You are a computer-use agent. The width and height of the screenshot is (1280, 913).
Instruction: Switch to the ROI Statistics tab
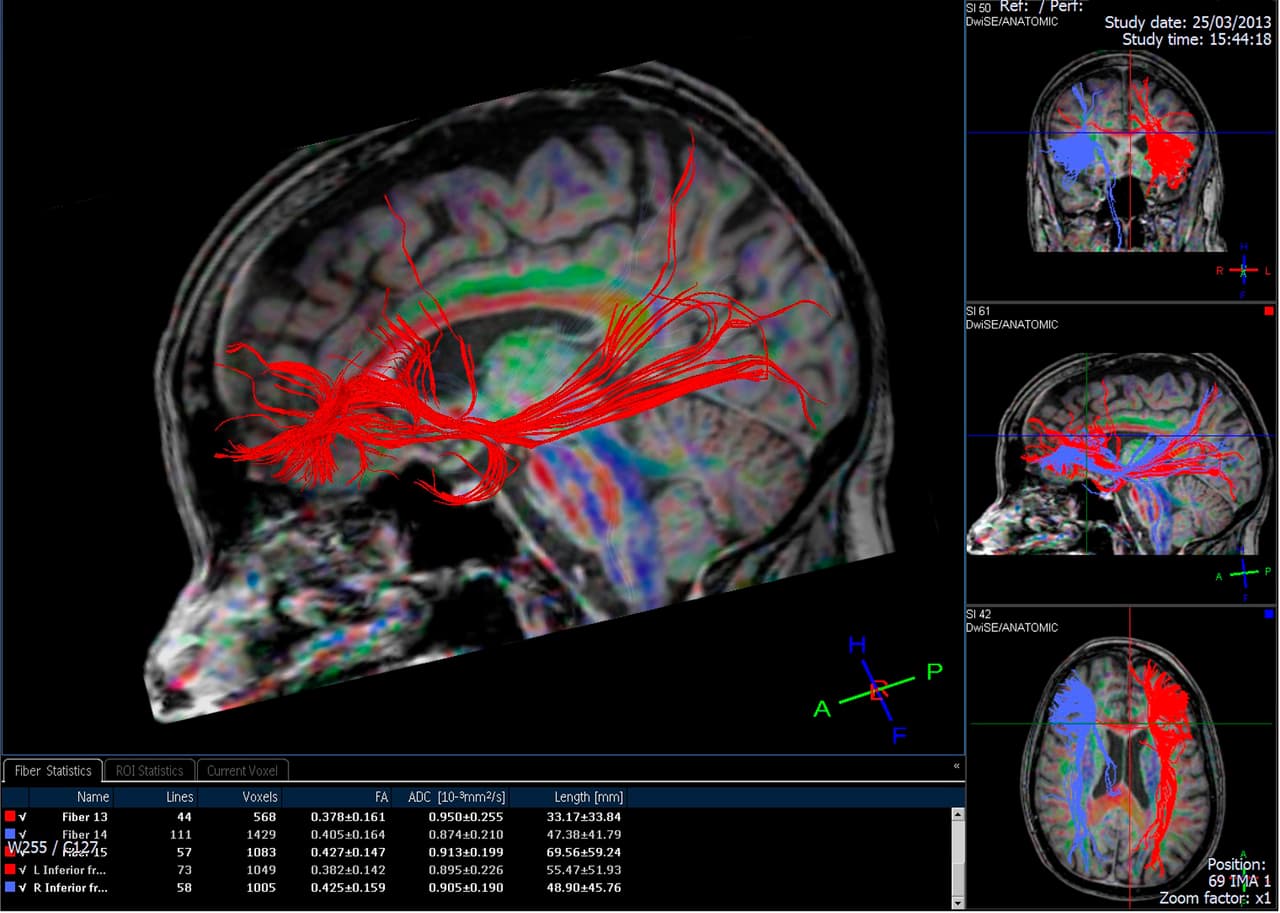148,770
